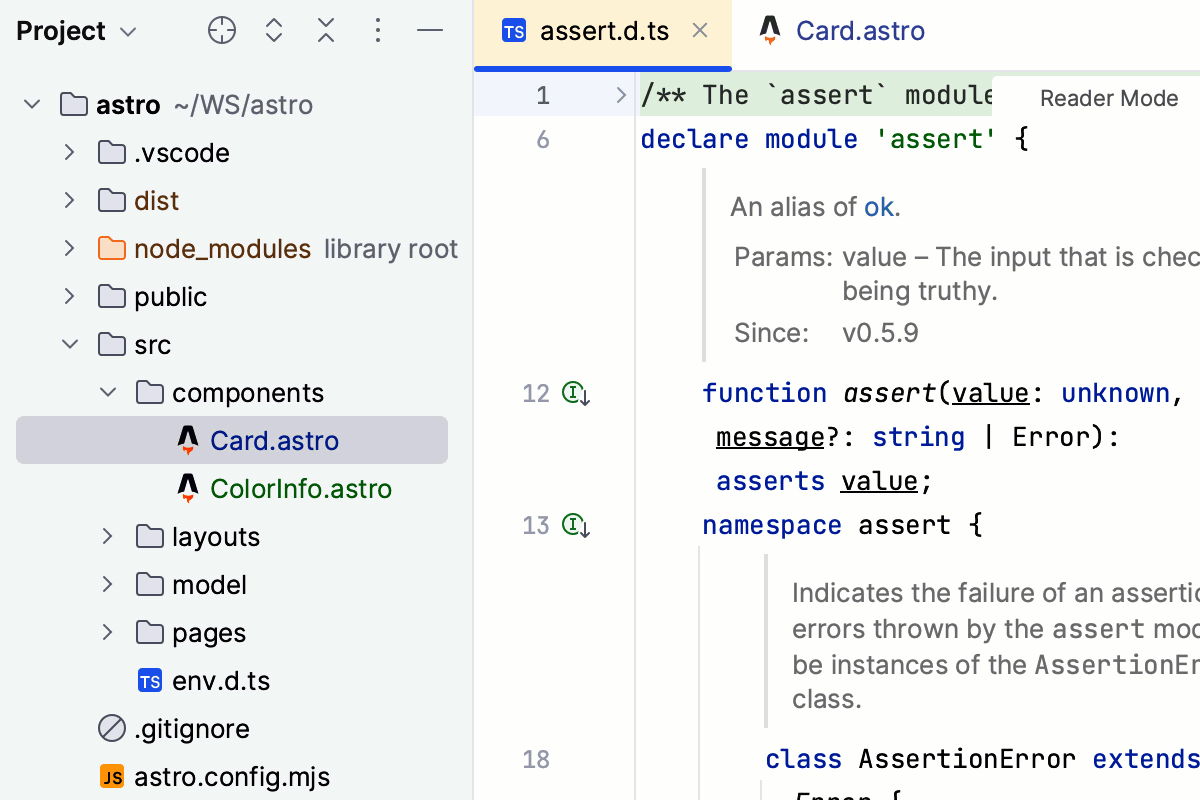The image size is (1200, 800).
Task: Unfold the collapsed doc comment on line 1
Action: pyautogui.click(x=620, y=96)
